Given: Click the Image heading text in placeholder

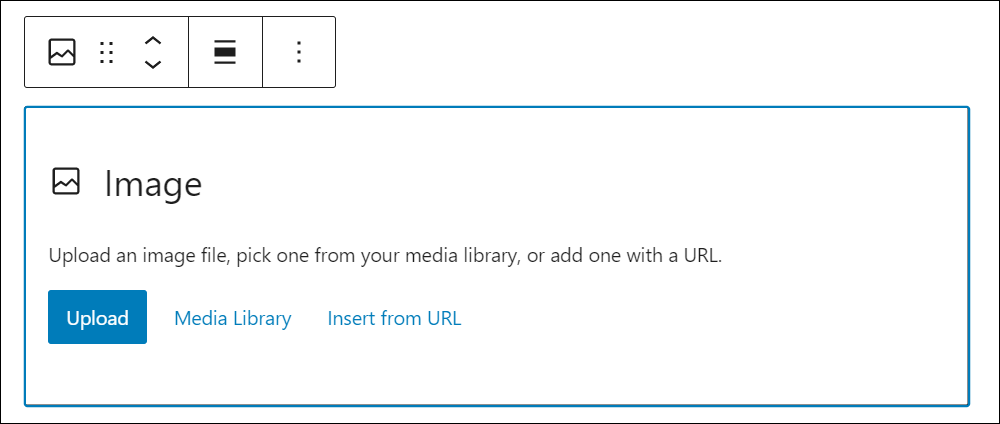Looking at the screenshot, I should pyautogui.click(x=154, y=184).
